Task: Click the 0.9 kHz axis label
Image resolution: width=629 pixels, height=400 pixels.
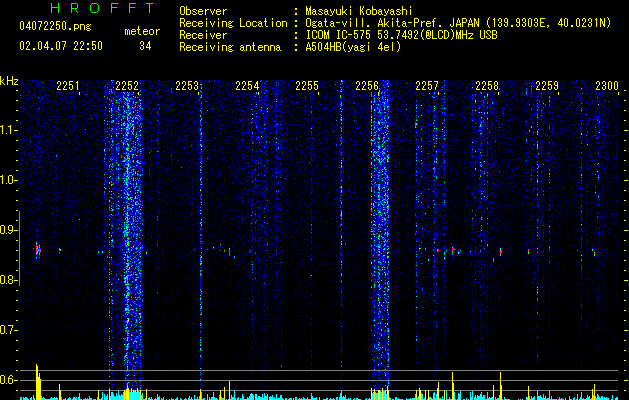Action: (x=8, y=230)
